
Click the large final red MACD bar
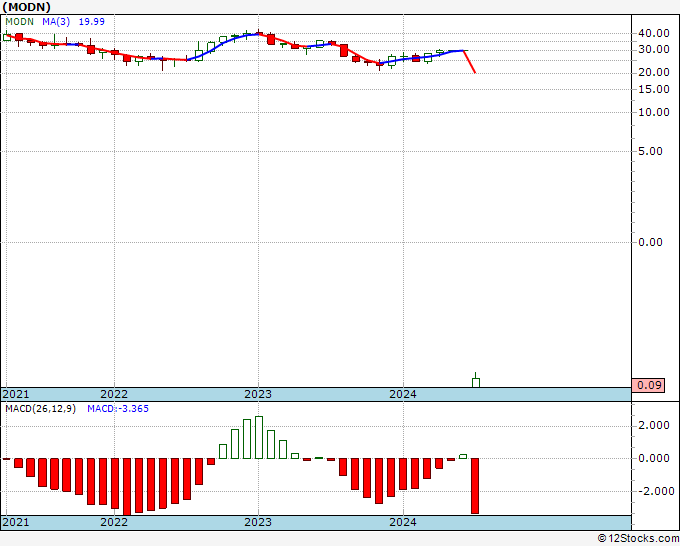[x=475, y=486]
